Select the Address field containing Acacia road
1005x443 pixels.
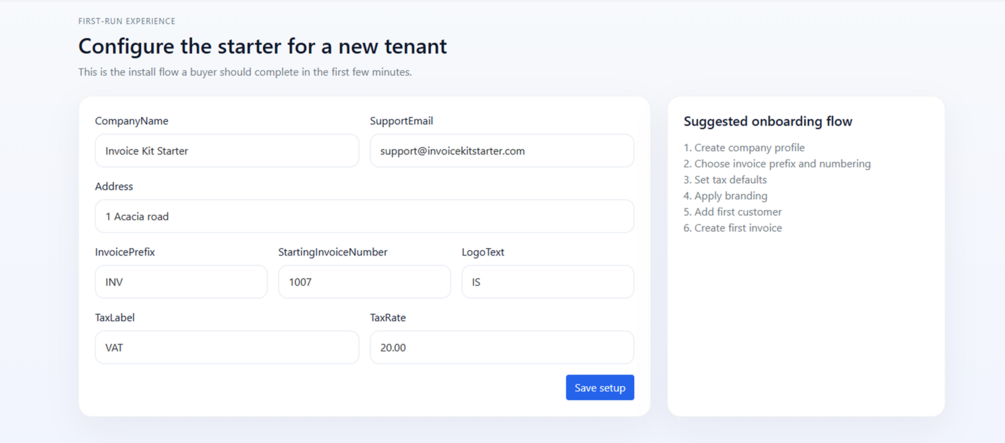point(364,216)
